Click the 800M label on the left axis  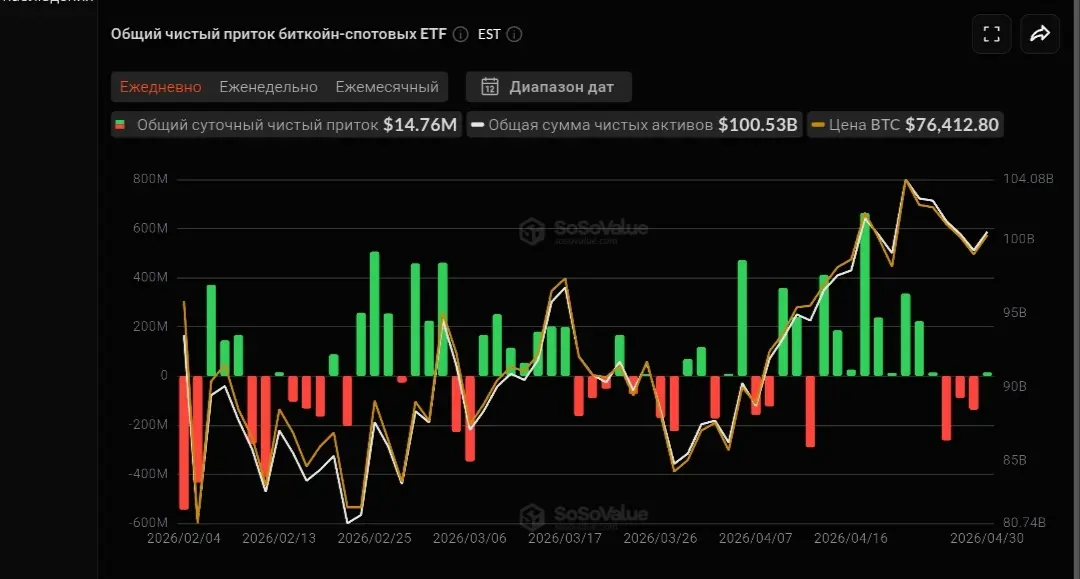(x=150, y=179)
